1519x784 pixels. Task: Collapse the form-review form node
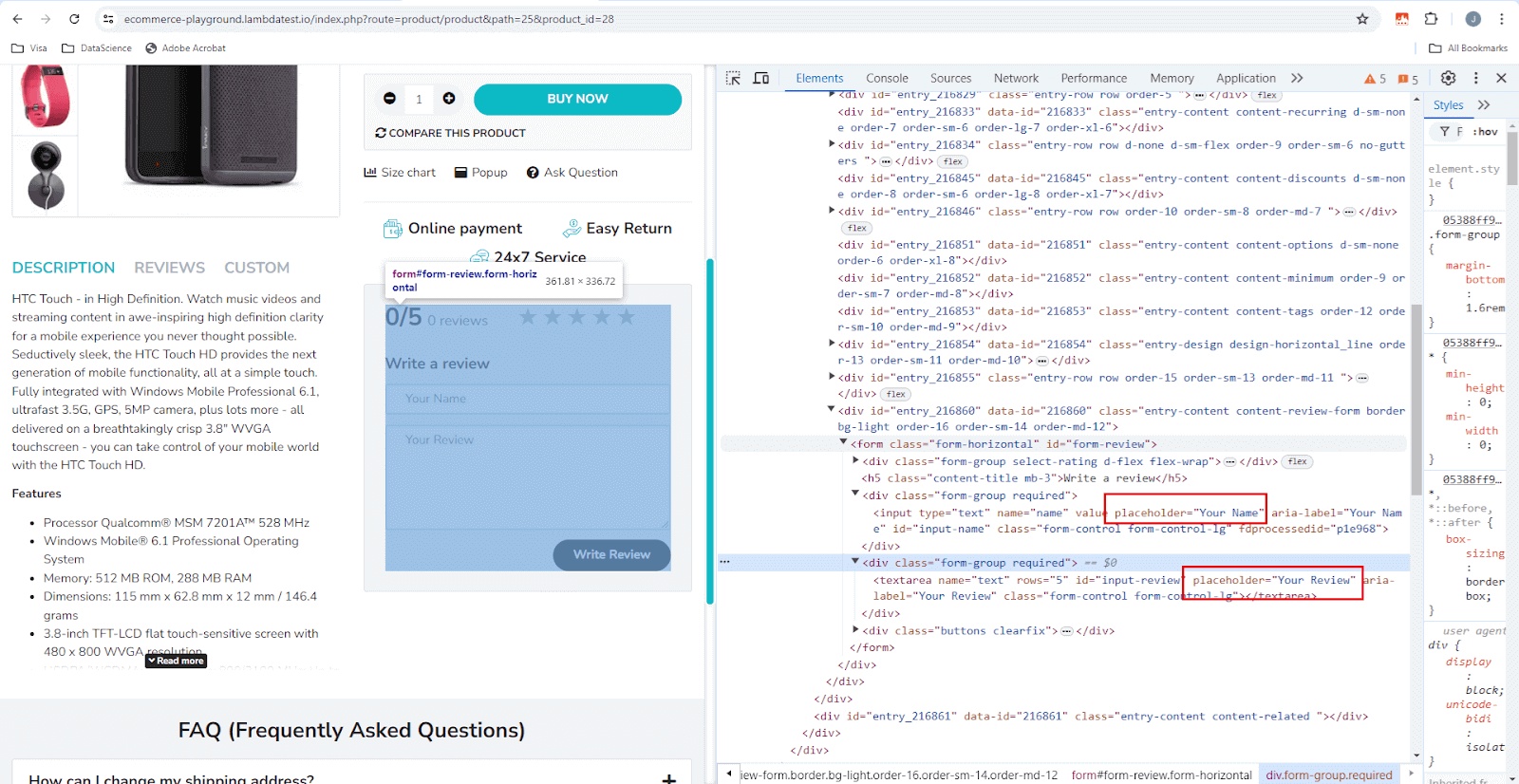[843, 443]
